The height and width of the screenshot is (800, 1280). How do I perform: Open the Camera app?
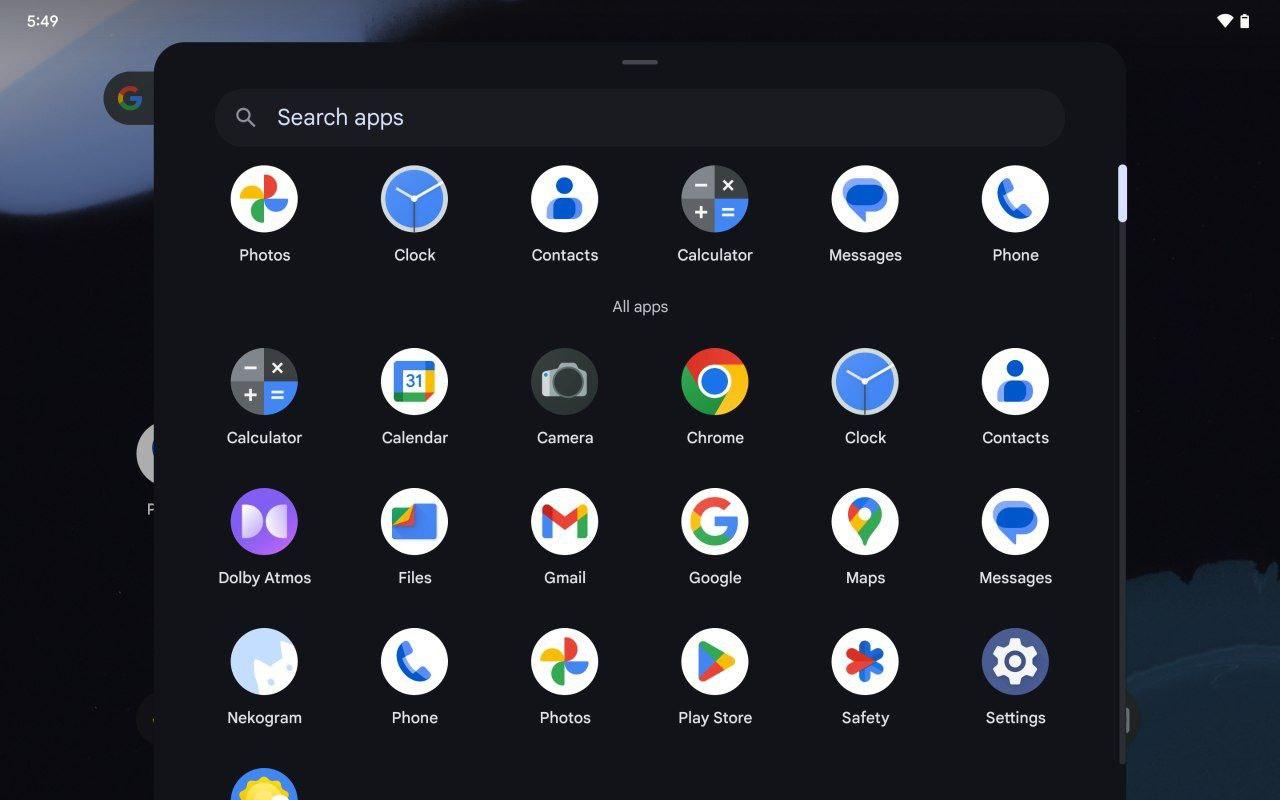pos(564,381)
